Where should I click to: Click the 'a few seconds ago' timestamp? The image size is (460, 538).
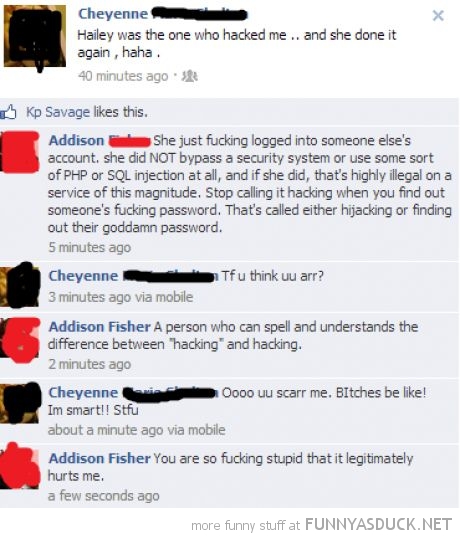point(104,496)
